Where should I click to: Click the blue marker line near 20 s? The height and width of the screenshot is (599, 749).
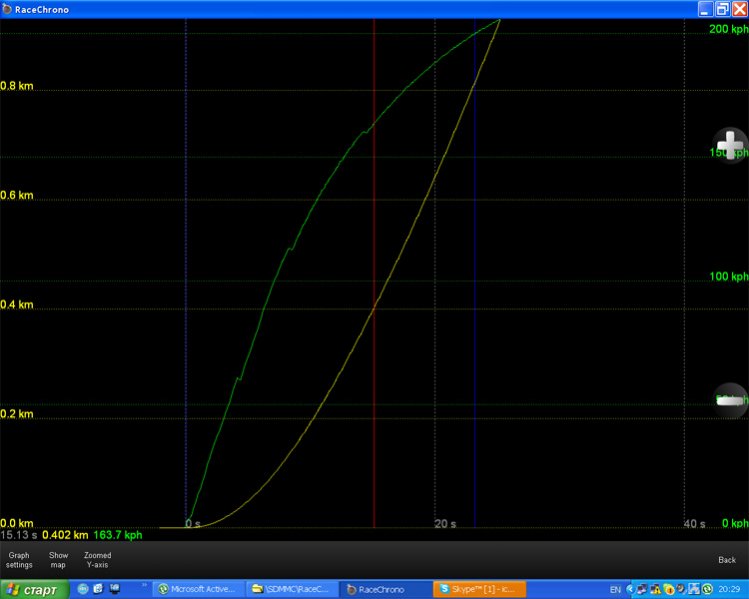click(474, 300)
